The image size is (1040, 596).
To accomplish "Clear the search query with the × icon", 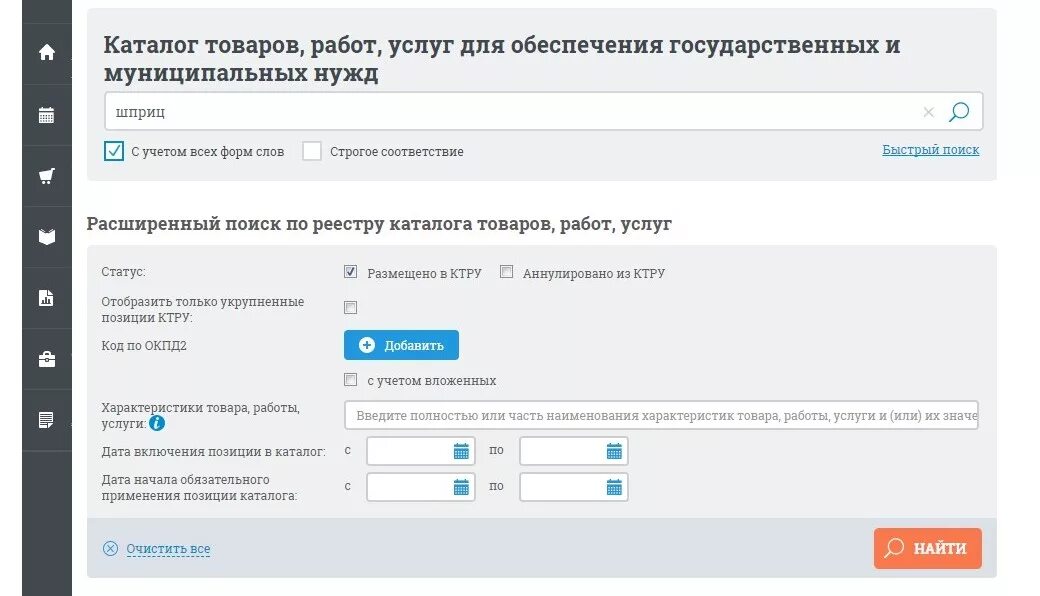I will (929, 112).
